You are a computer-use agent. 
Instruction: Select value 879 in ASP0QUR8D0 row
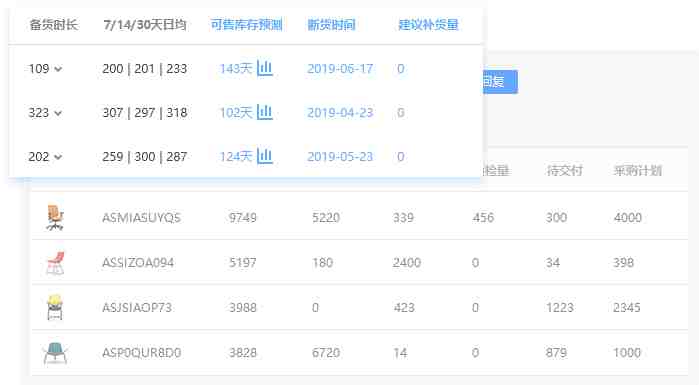[x=556, y=352]
